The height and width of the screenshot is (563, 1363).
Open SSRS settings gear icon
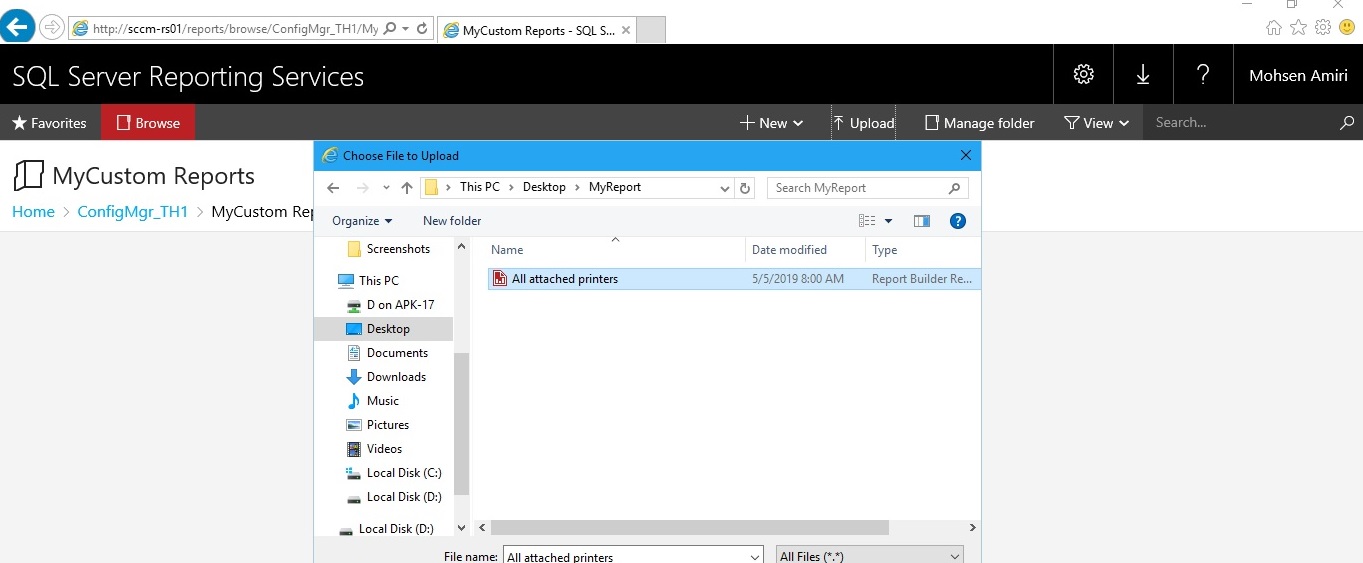(x=1083, y=74)
